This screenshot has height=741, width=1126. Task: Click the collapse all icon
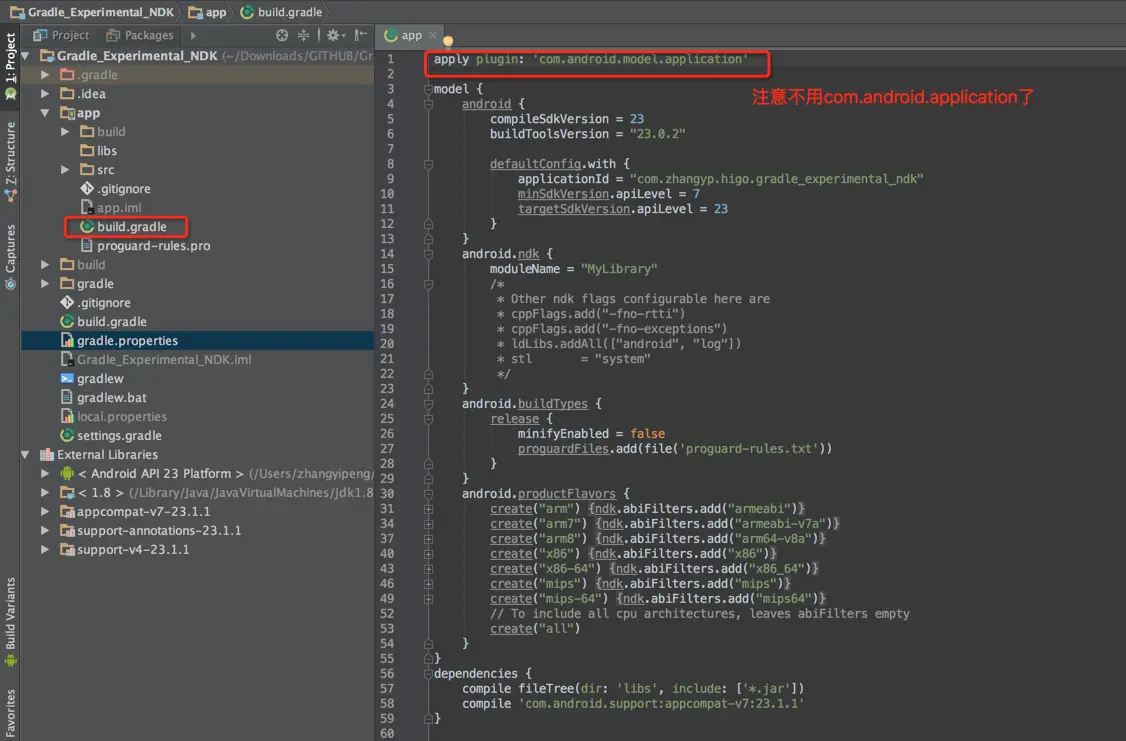[x=303, y=35]
